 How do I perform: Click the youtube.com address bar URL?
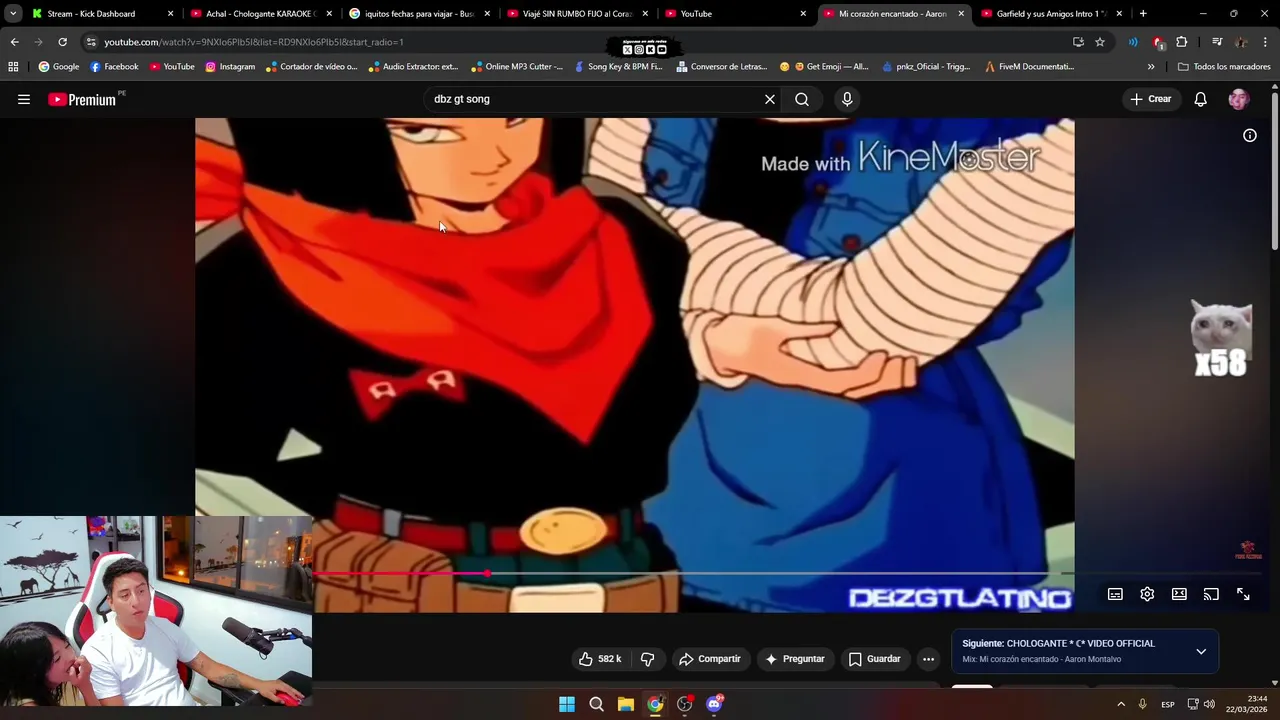[254, 42]
